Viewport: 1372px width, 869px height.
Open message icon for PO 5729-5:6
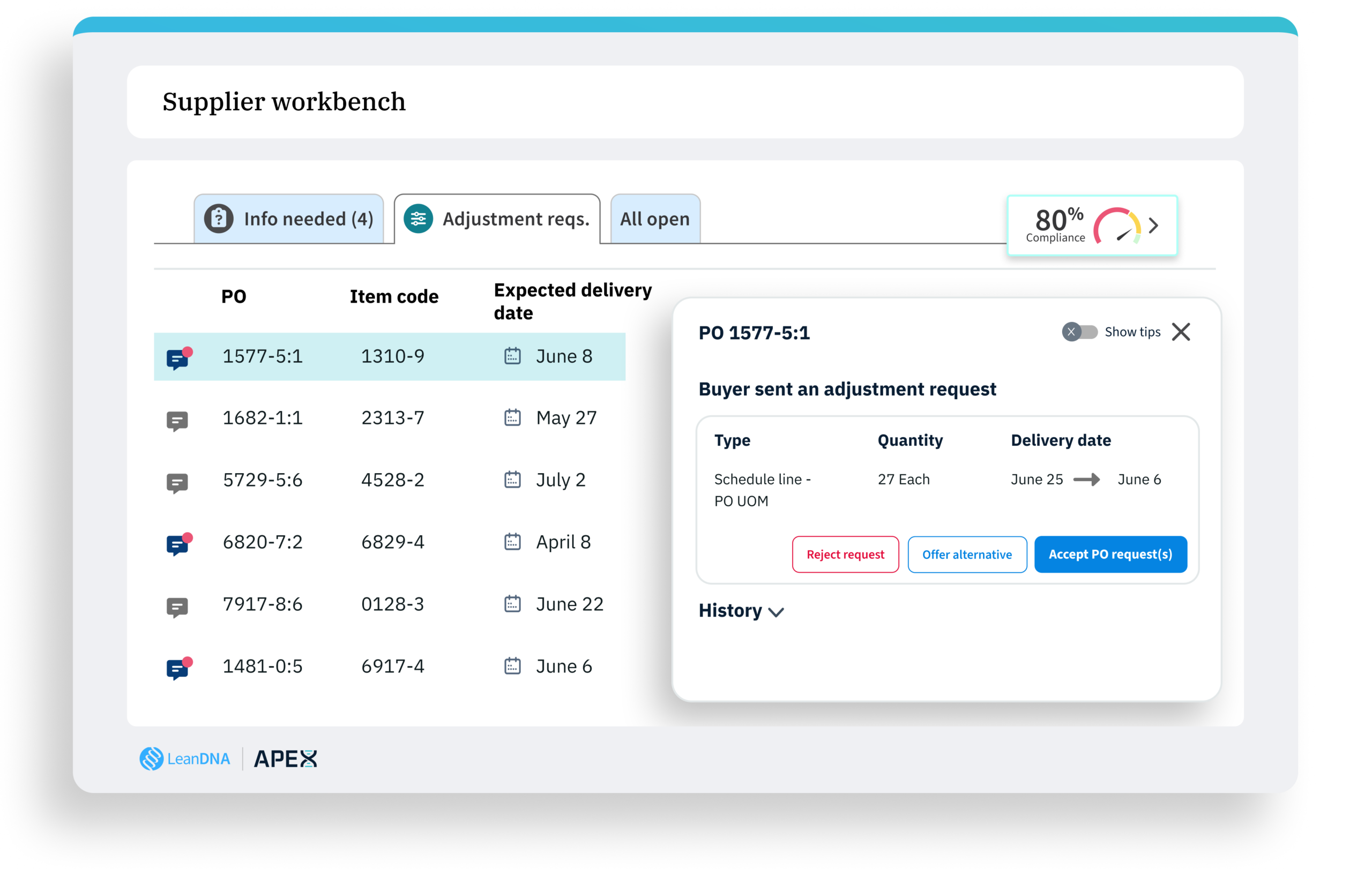[x=177, y=483]
